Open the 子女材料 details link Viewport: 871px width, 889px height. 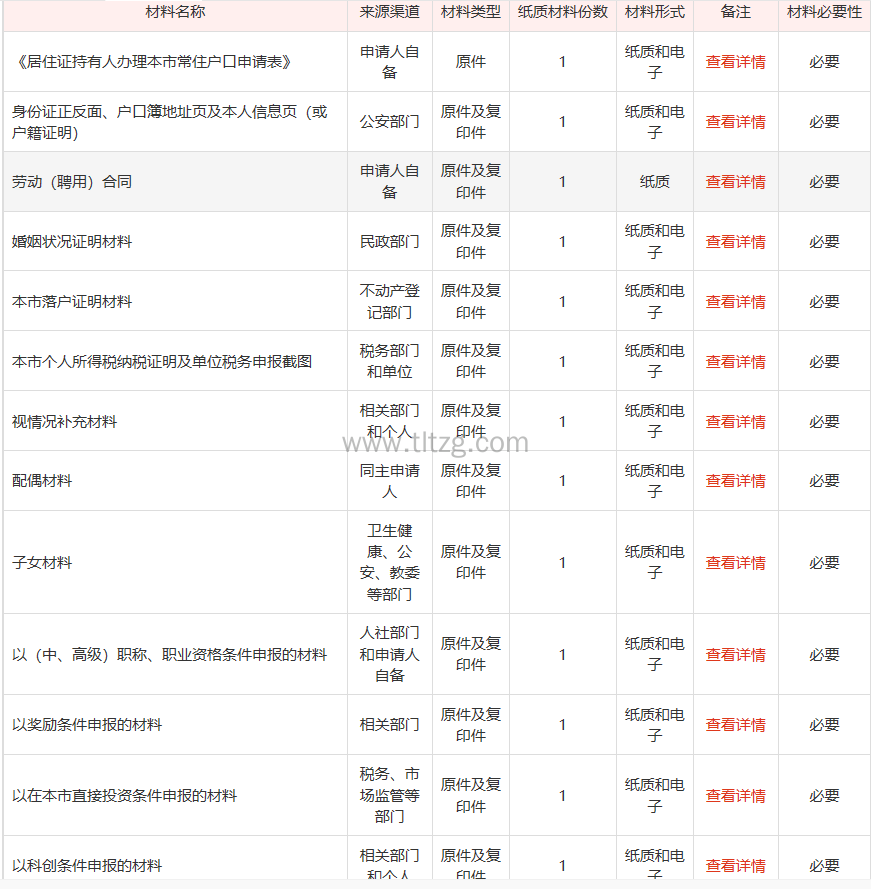coord(735,563)
